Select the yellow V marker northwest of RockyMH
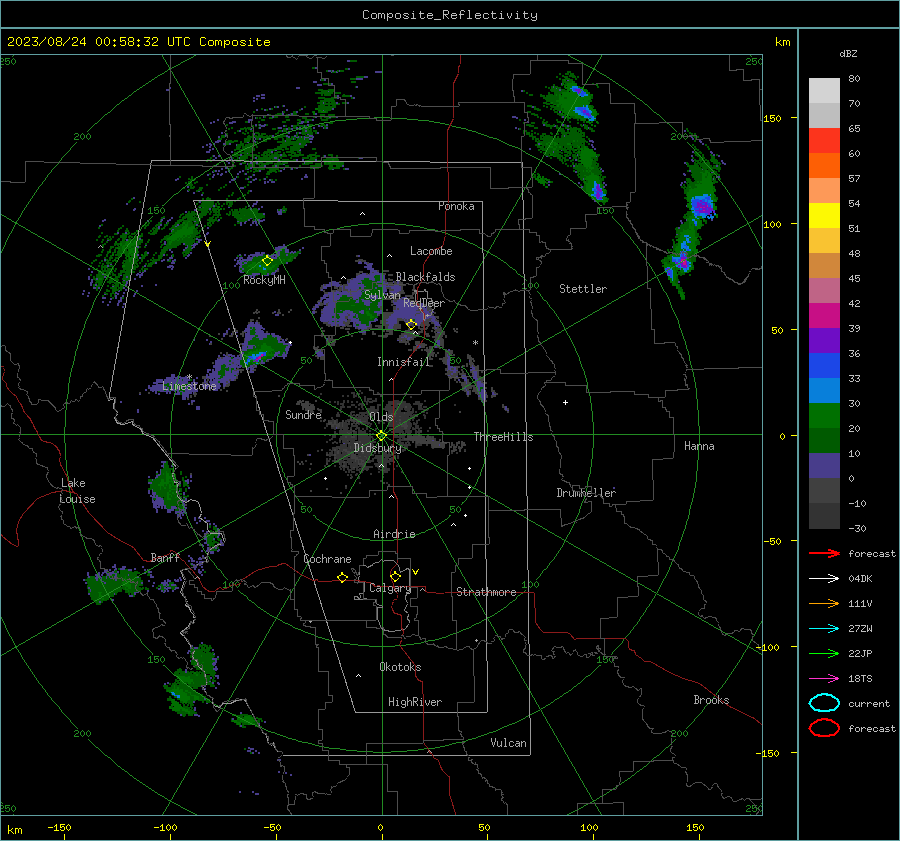The height and width of the screenshot is (841, 900). pyautogui.click(x=208, y=244)
